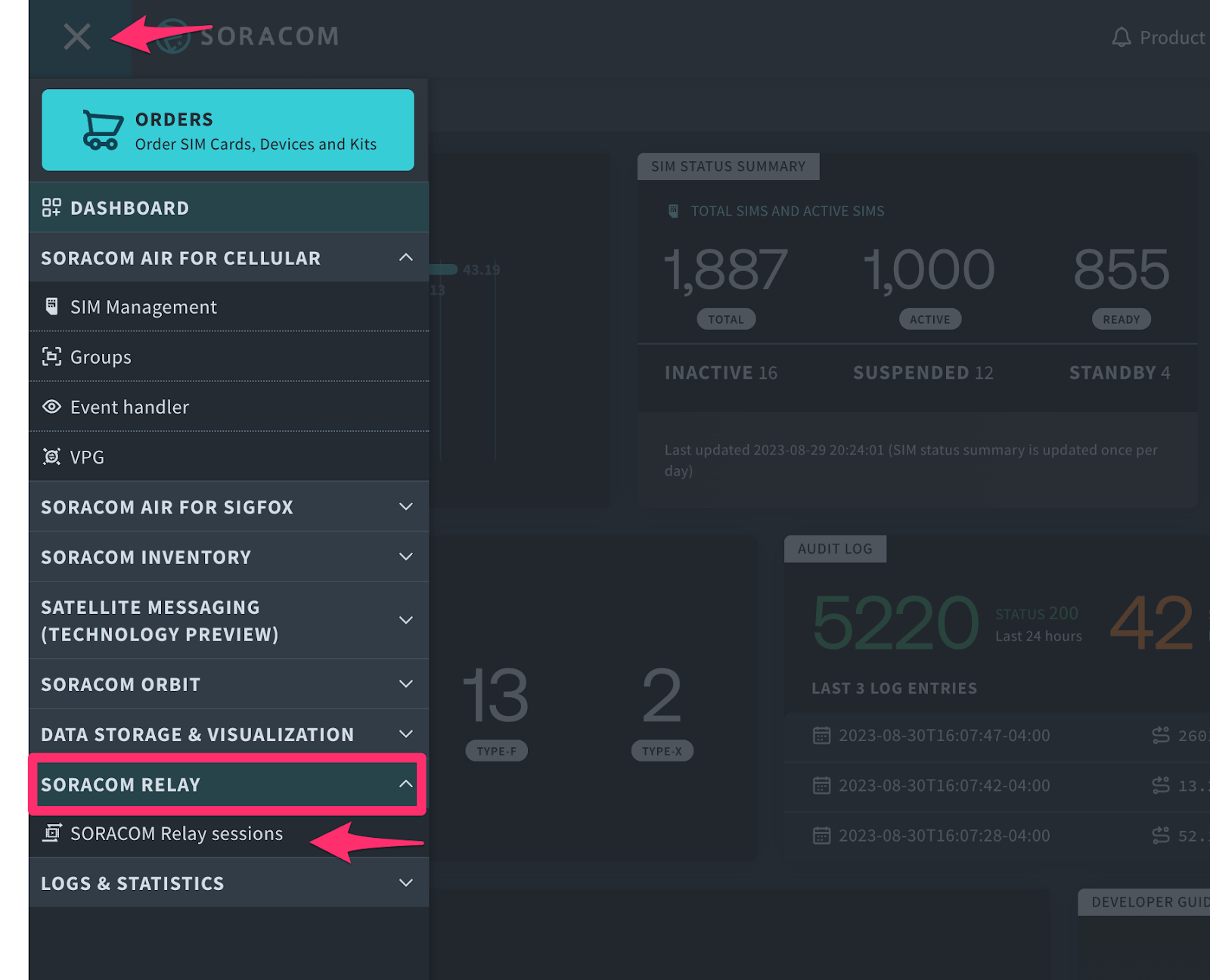The image size is (1210, 980).
Task: Open Groups via its grid icon
Action: (x=51, y=356)
